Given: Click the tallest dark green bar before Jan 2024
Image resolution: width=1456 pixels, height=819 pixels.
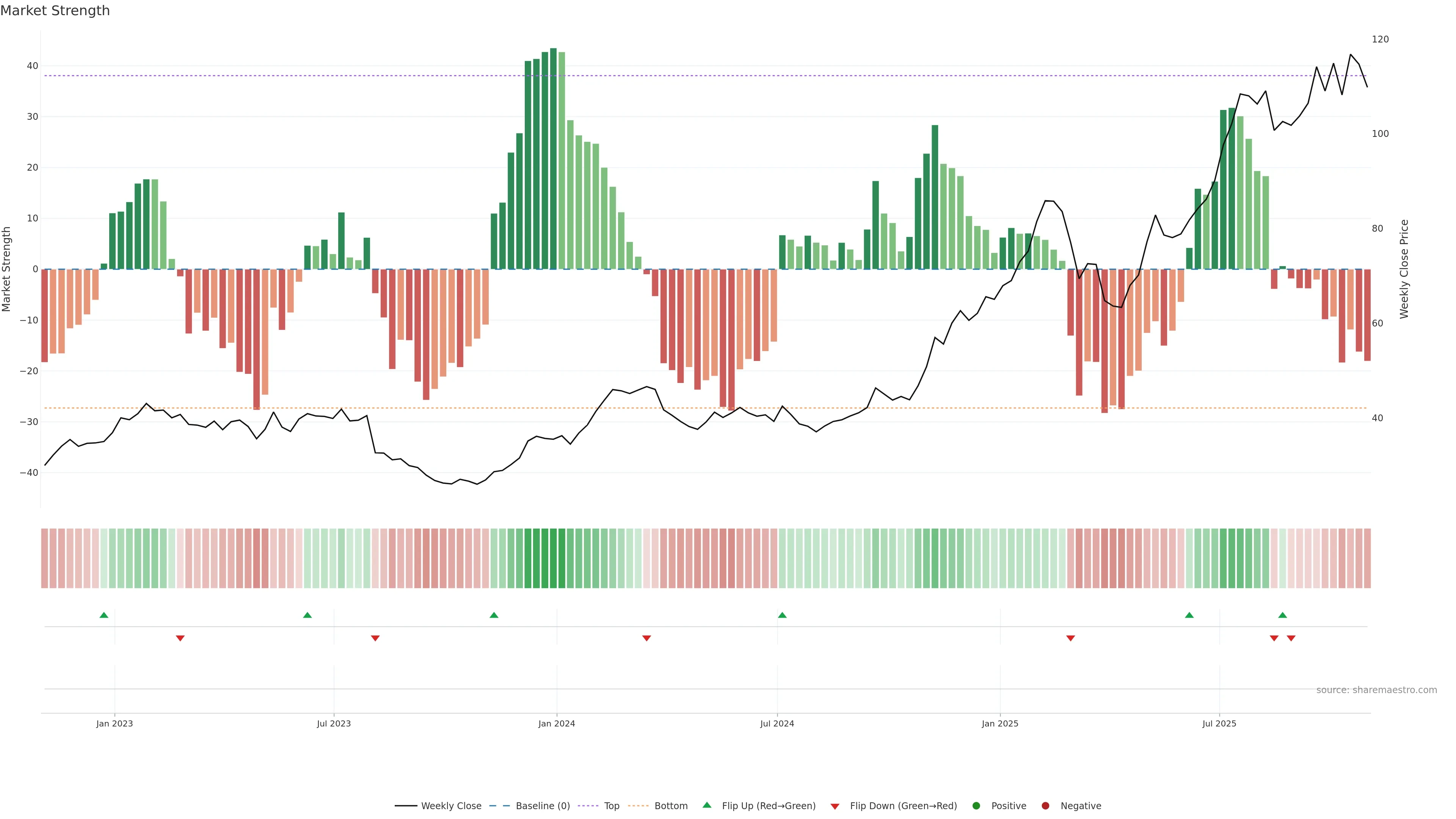Looking at the screenshot, I should coord(553,158).
